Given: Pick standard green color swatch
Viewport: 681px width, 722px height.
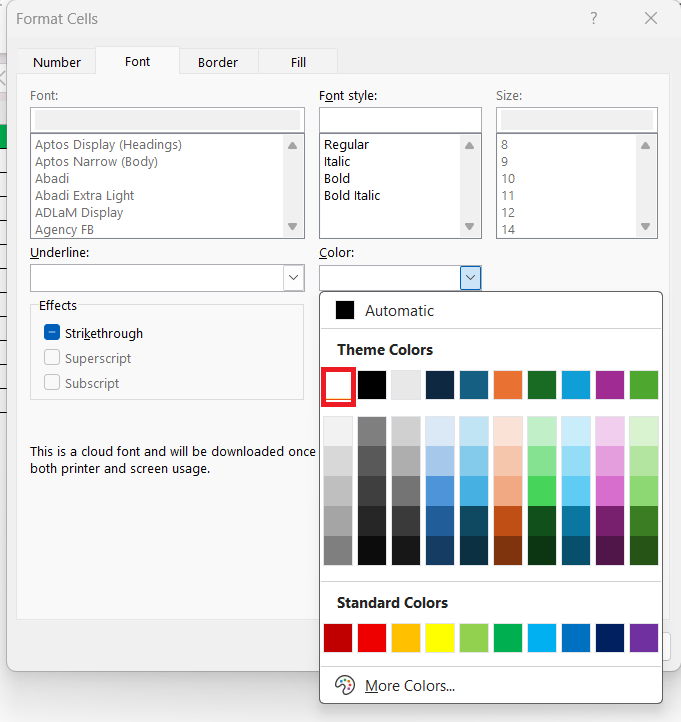Looking at the screenshot, I should click(508, 638).
